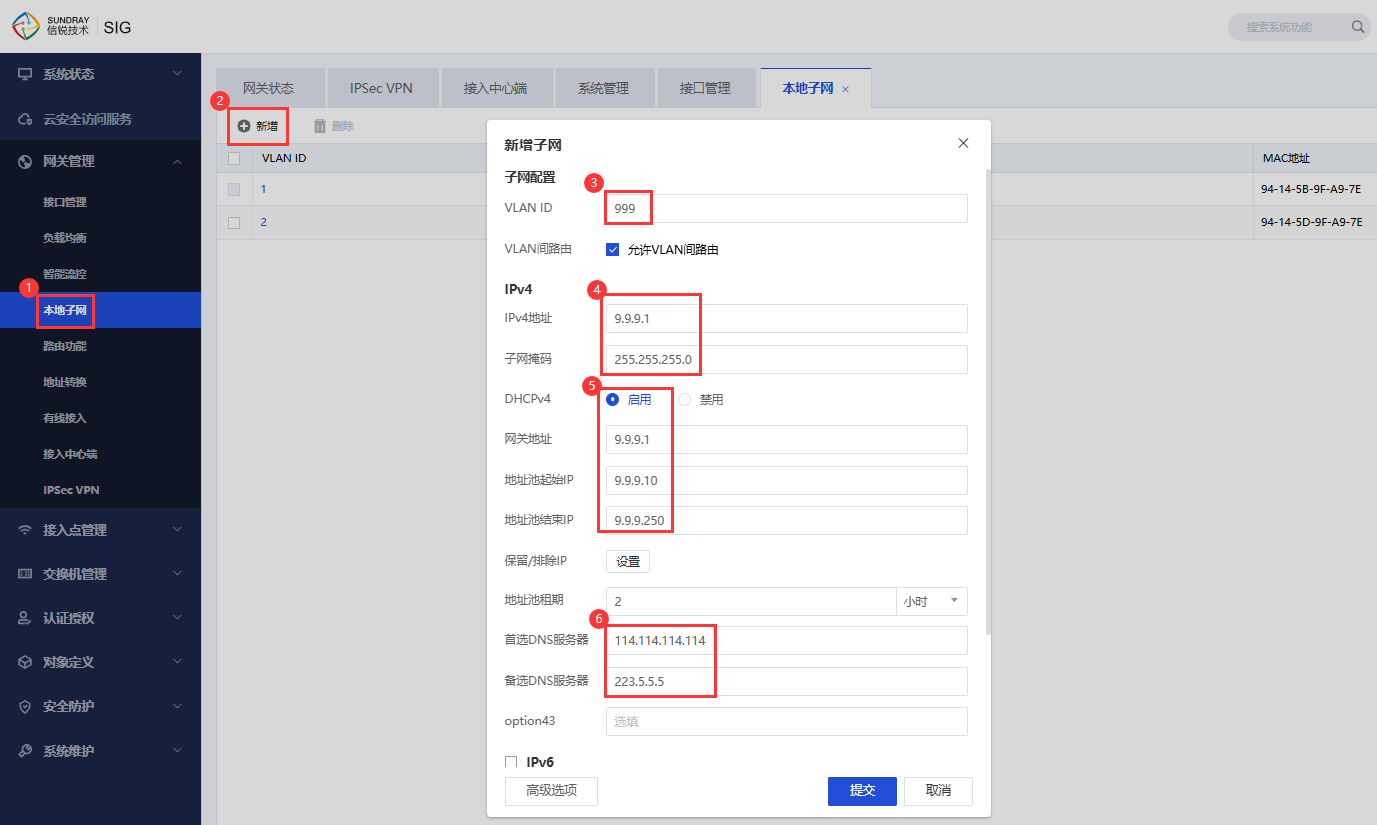This screenshot has height=825, width=1377.
Task: Enable the IPv6 checkbox
Action: pyautogui.click(x=512, y=762)
